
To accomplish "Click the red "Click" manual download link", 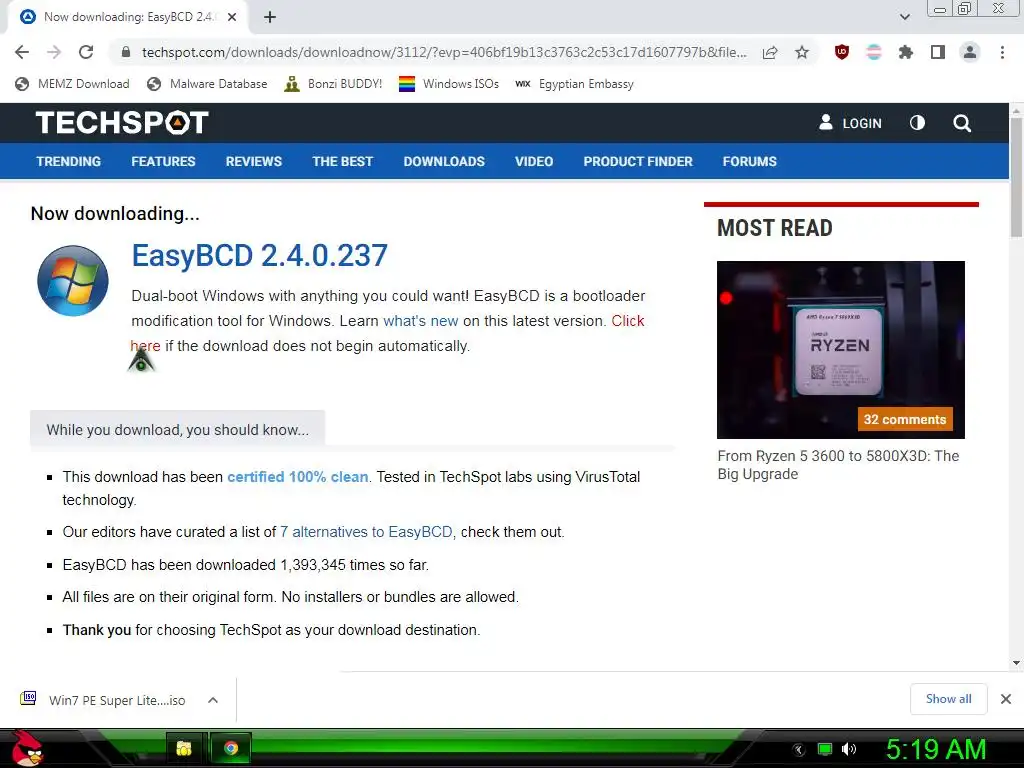I will tap(628, 321).
